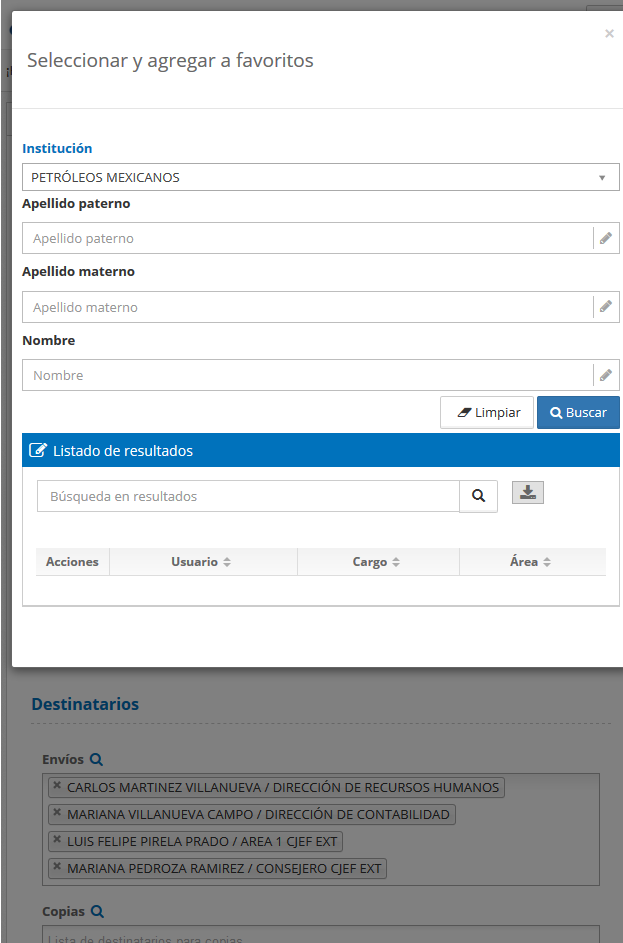
Task: Click the pencil icon beside Apellido paterno
Action: point(606,238)
